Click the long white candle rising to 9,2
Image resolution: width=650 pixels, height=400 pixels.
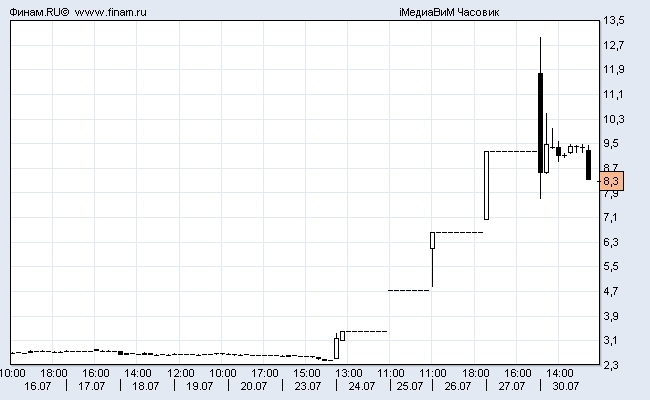[486, 185]
